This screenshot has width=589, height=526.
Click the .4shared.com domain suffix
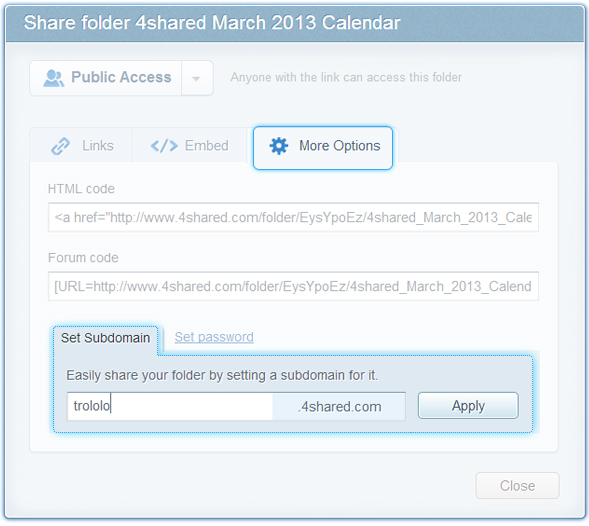(x=340, y=407)
